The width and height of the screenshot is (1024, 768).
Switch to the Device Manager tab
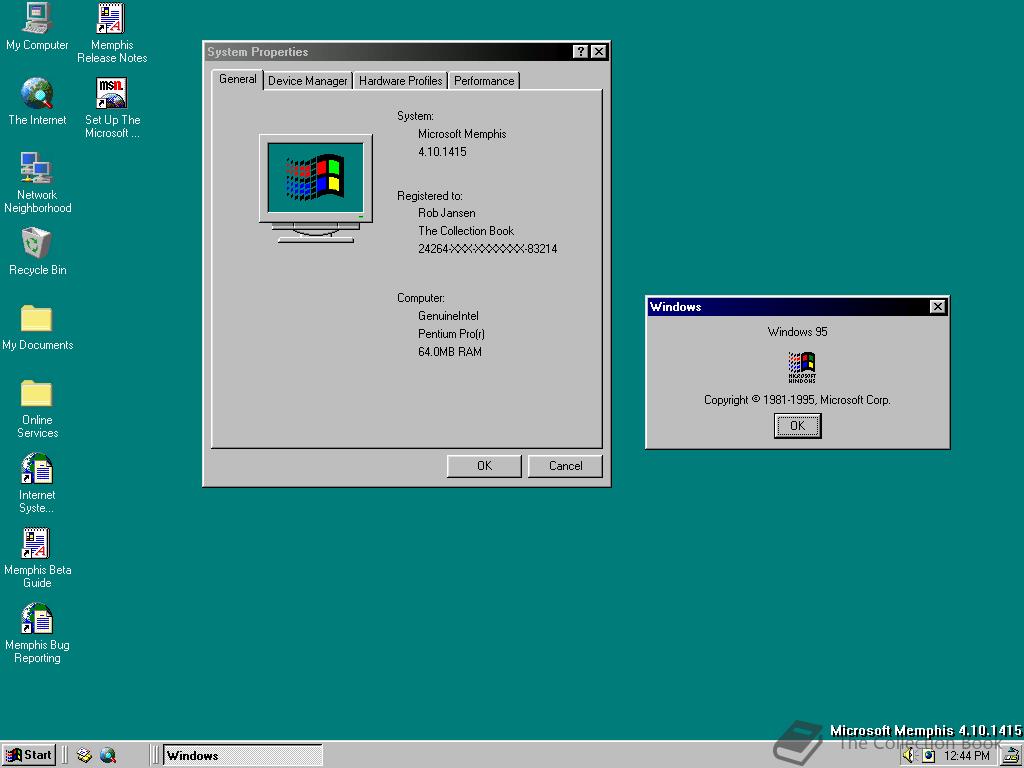[x=308, y=81]
